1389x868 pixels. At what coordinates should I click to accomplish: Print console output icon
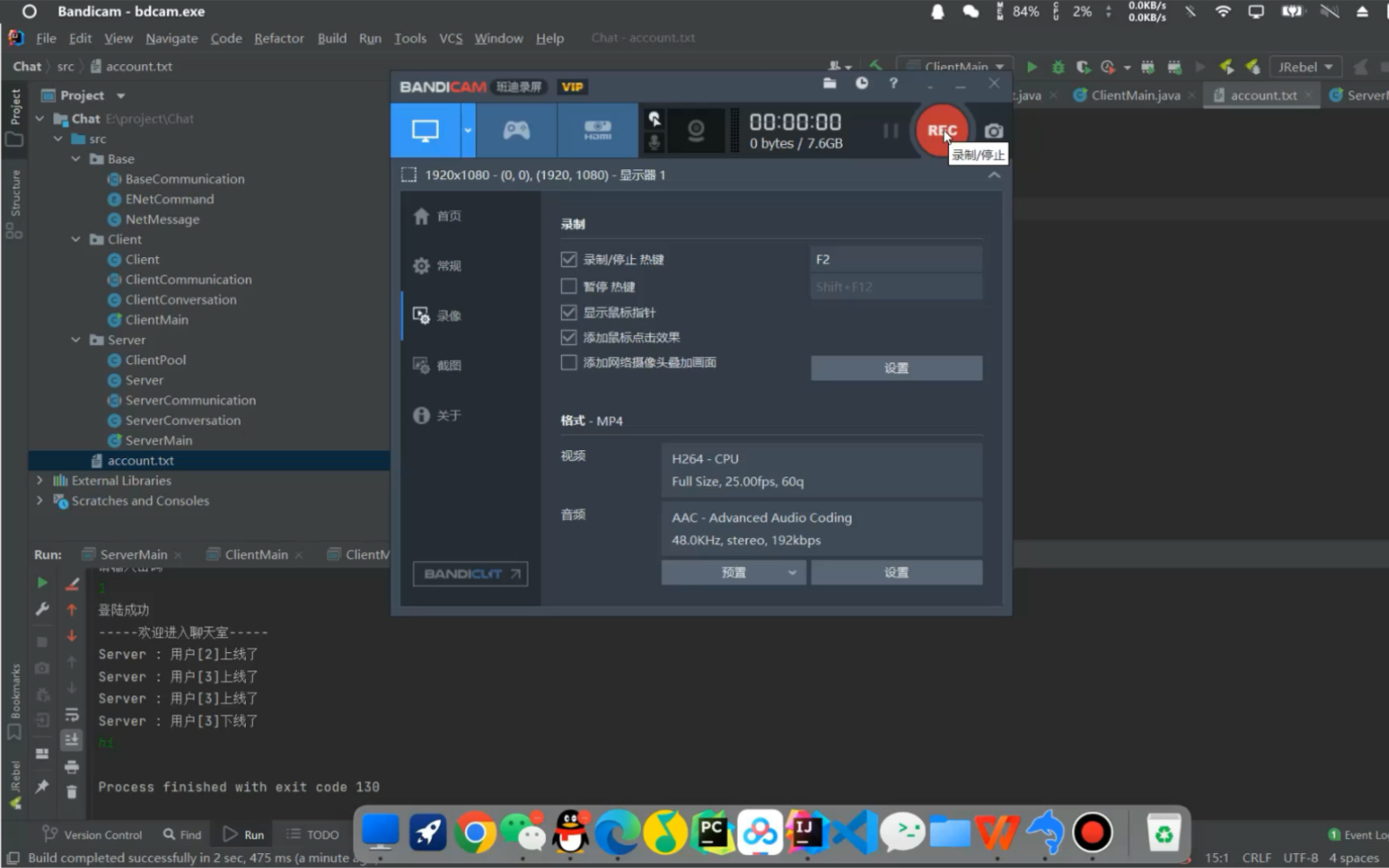tap(72, 766)
